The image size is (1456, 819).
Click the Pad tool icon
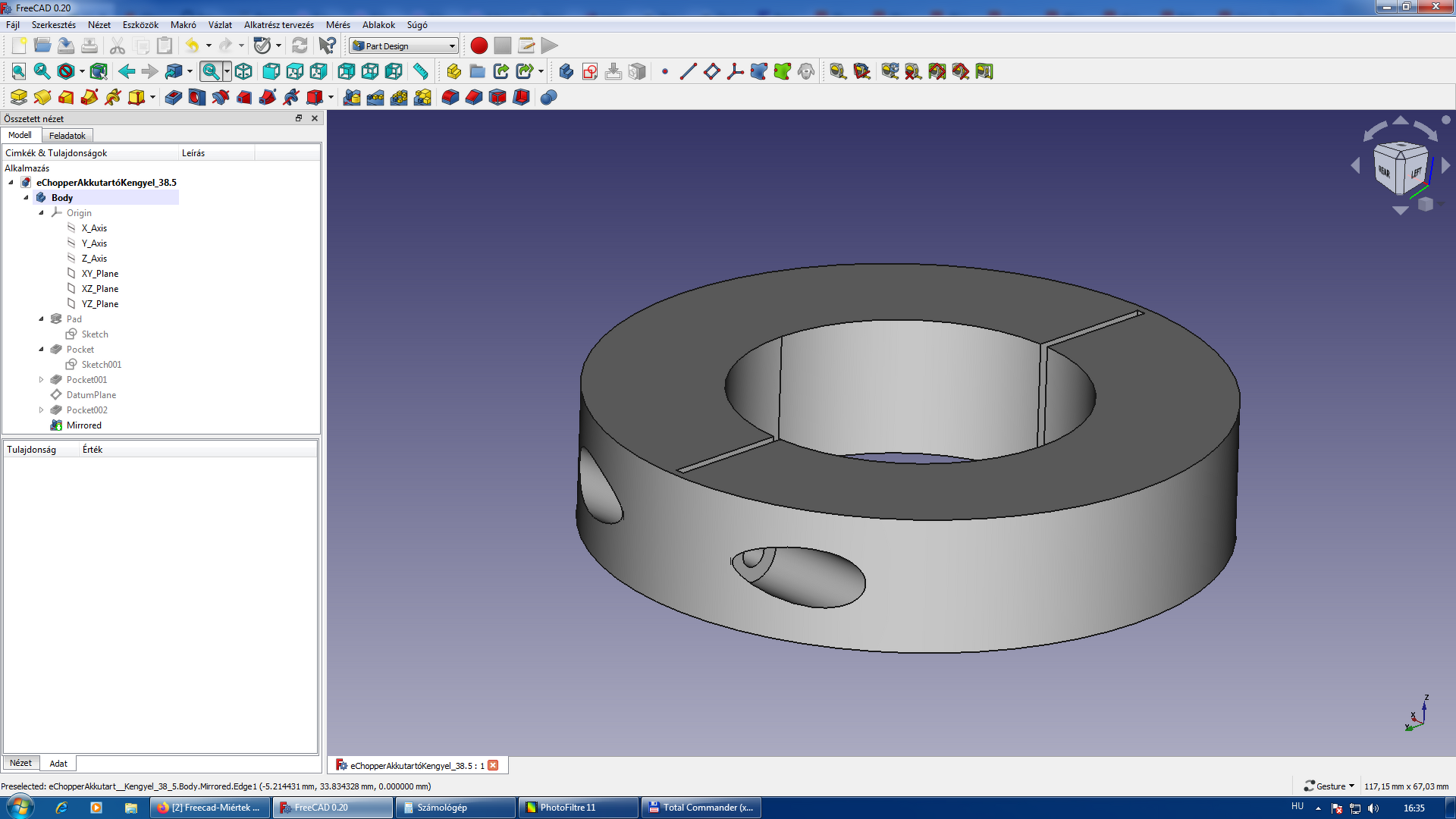point(18,97)
